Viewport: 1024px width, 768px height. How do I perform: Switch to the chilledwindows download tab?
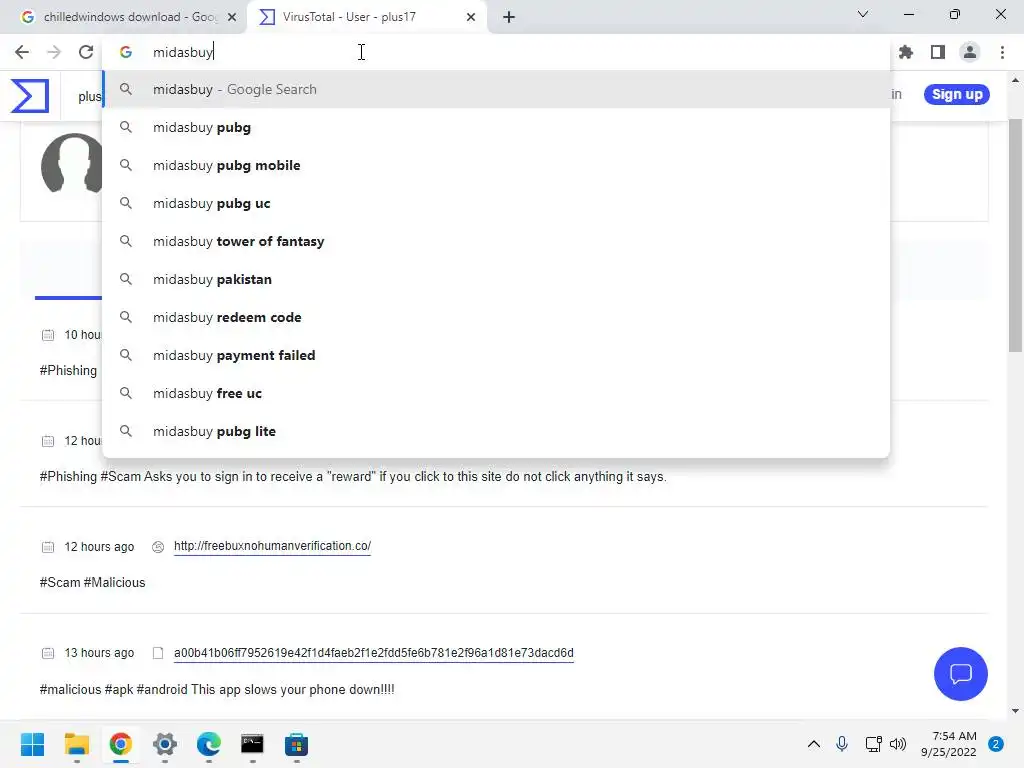(123, 17)
